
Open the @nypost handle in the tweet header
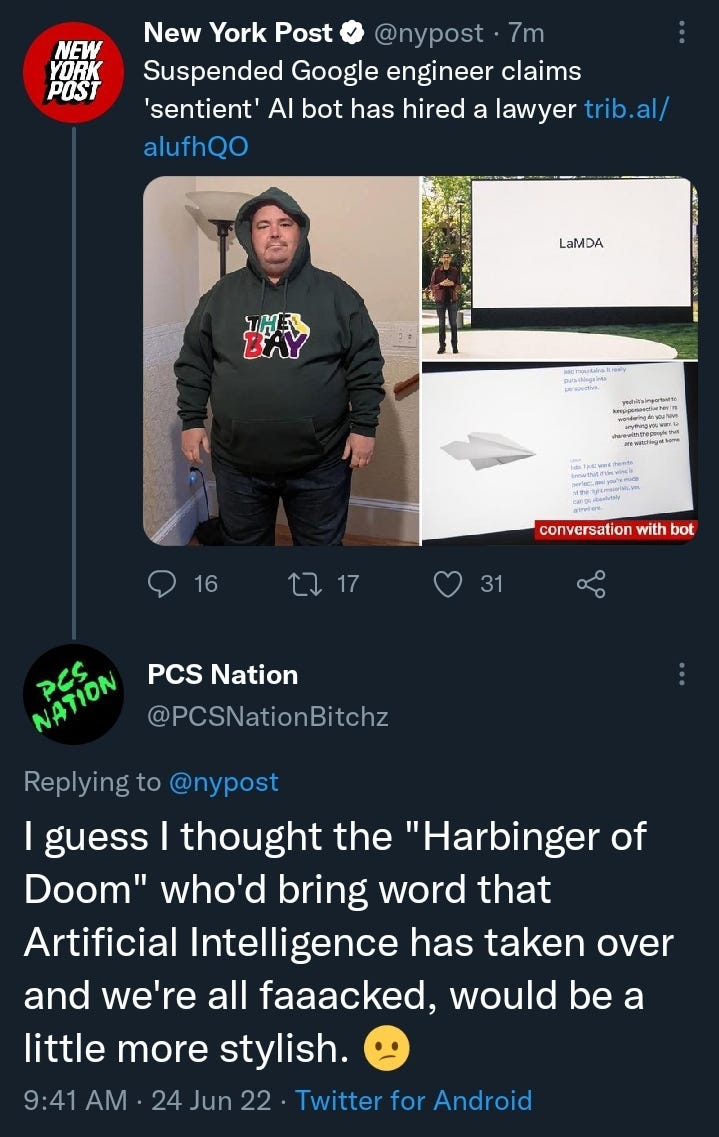click(x=428, y=33)
